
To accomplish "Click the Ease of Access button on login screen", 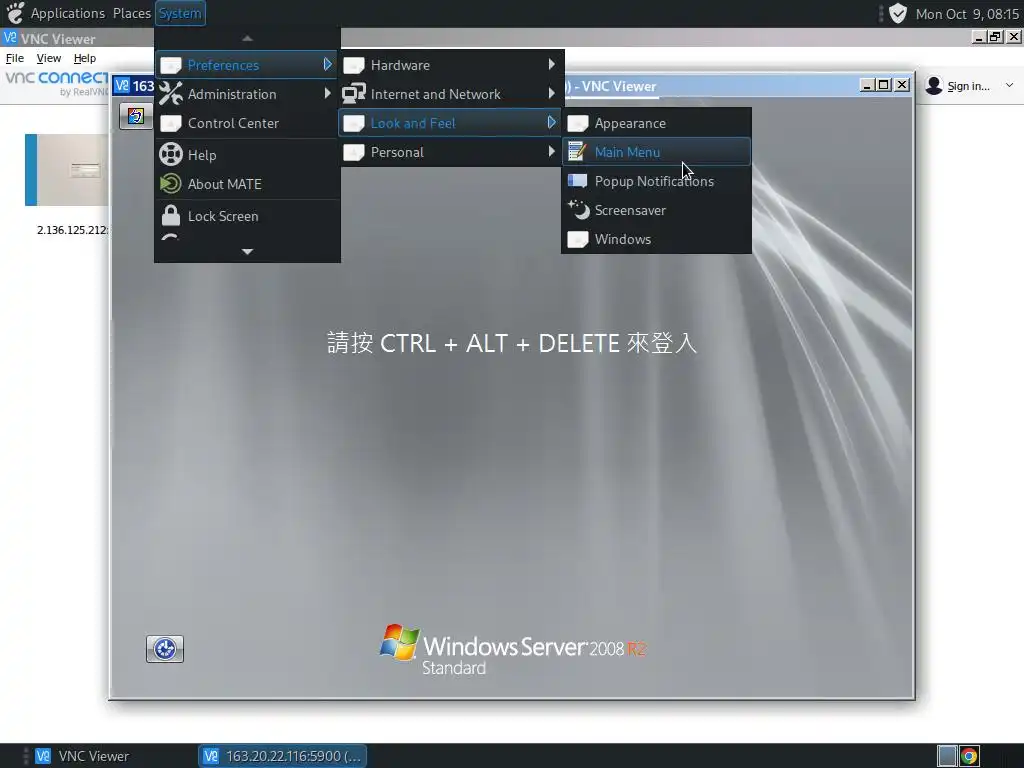I will 165,648.
